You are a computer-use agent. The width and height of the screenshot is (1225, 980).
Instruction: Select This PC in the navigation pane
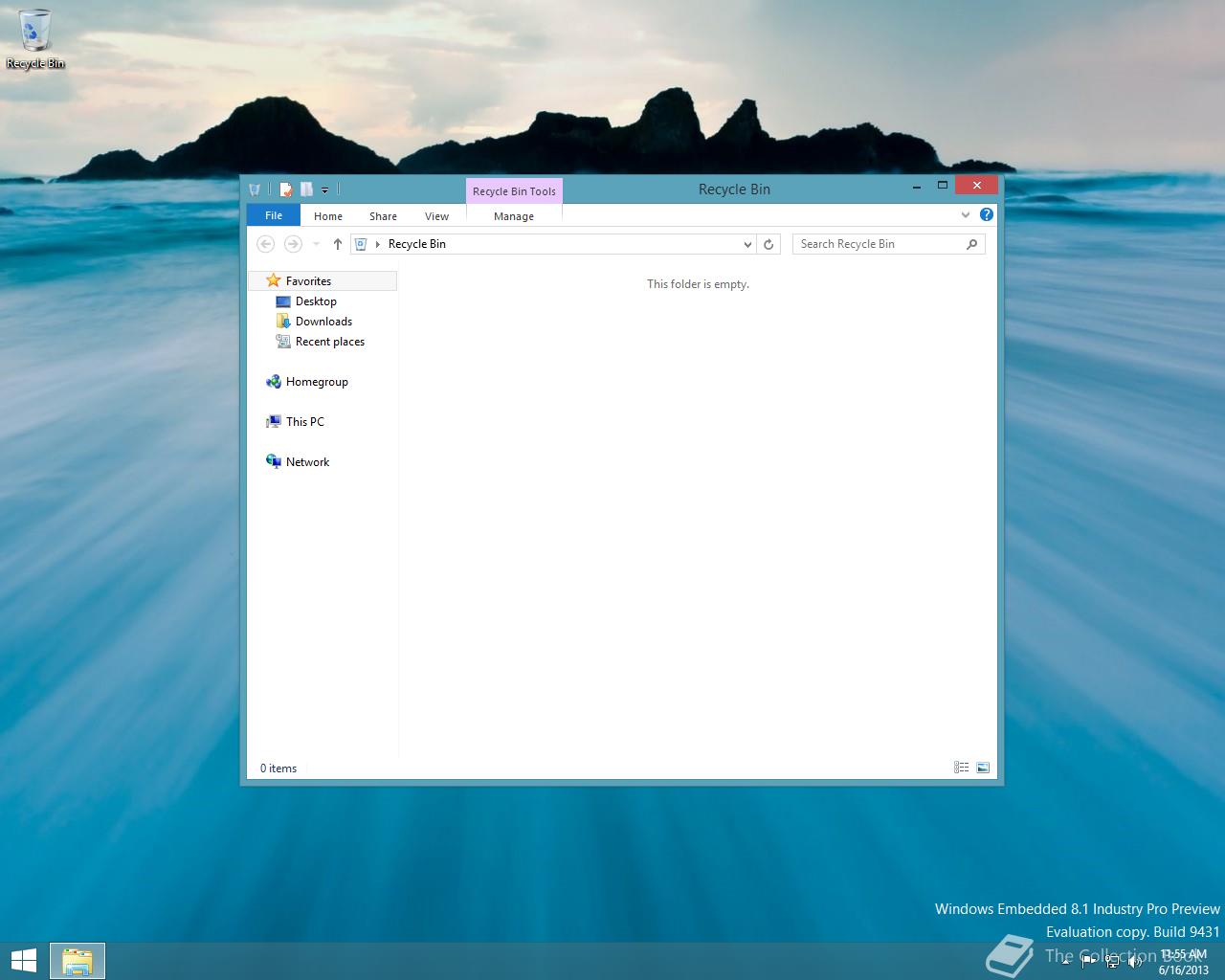click(x=305, y=422)
